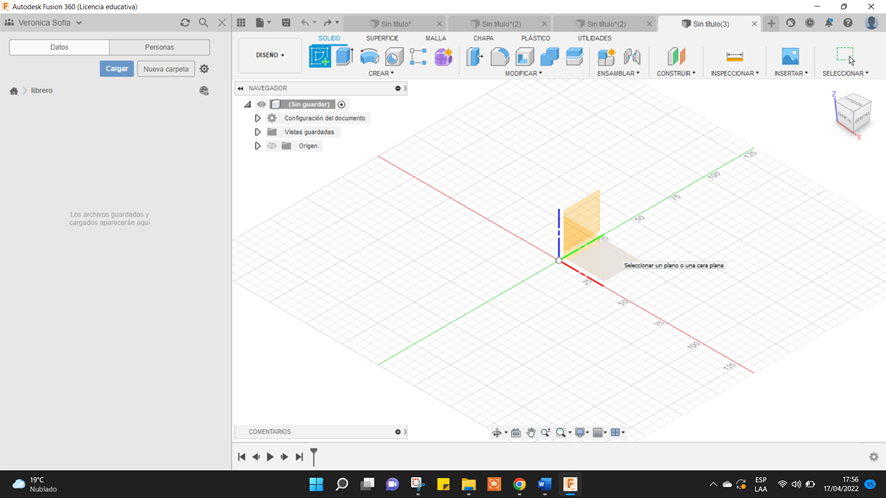Collapse the root component tree node
This screenshot has width=886, height=498.
coord(247,104)
